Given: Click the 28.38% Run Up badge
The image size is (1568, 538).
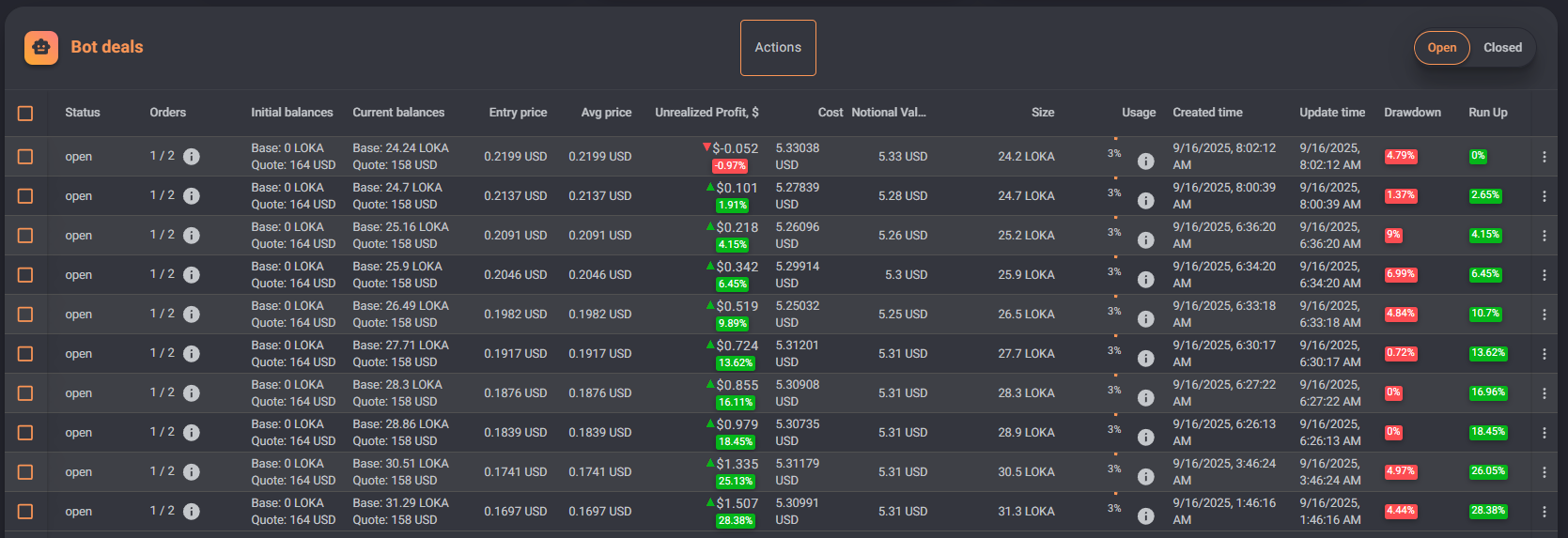Looking at the screenshot, I should [1488, 511].
